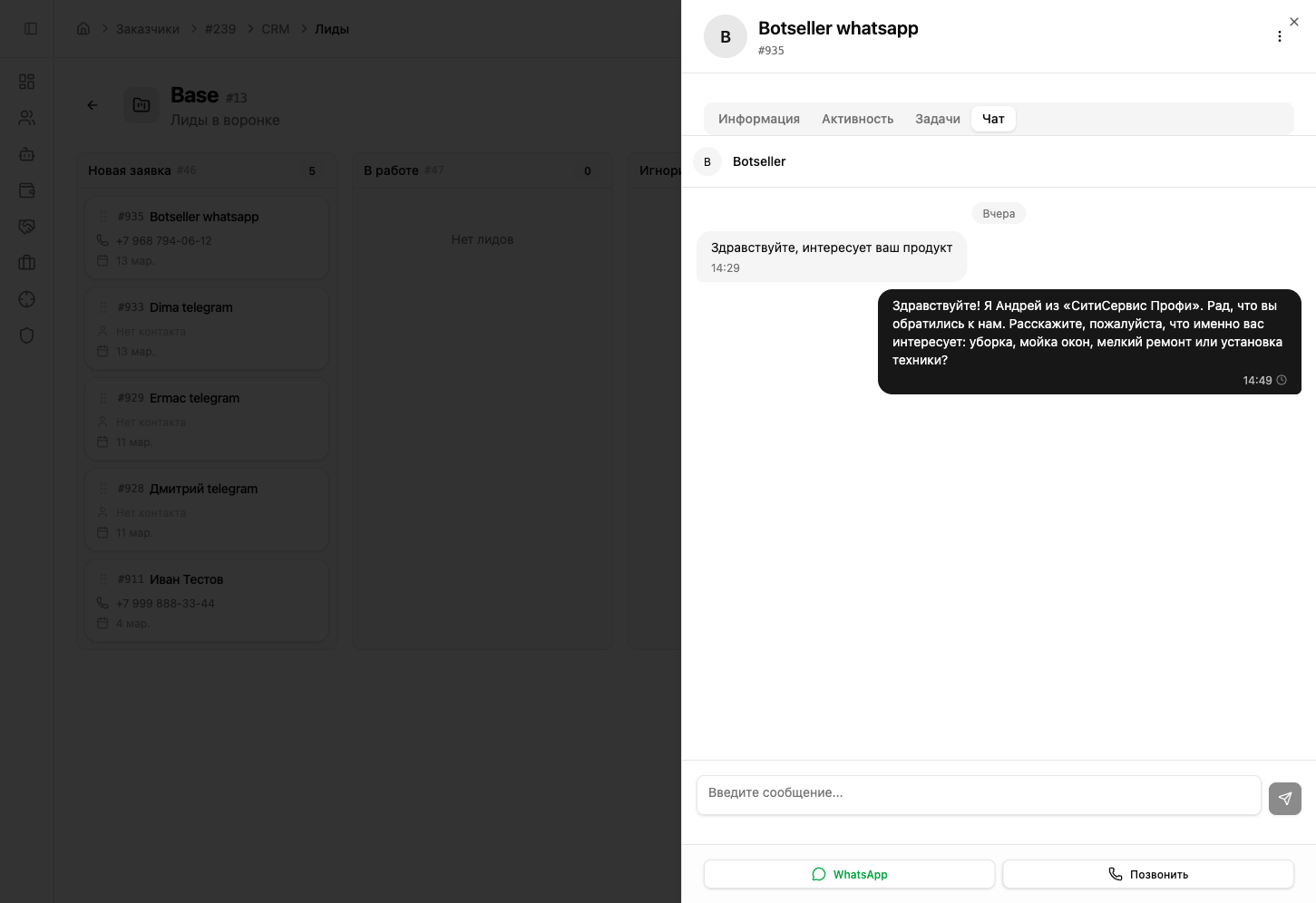
Task: Focus the Введите сообщение input field
Action: pyautogui.click(x=978, y=794)
